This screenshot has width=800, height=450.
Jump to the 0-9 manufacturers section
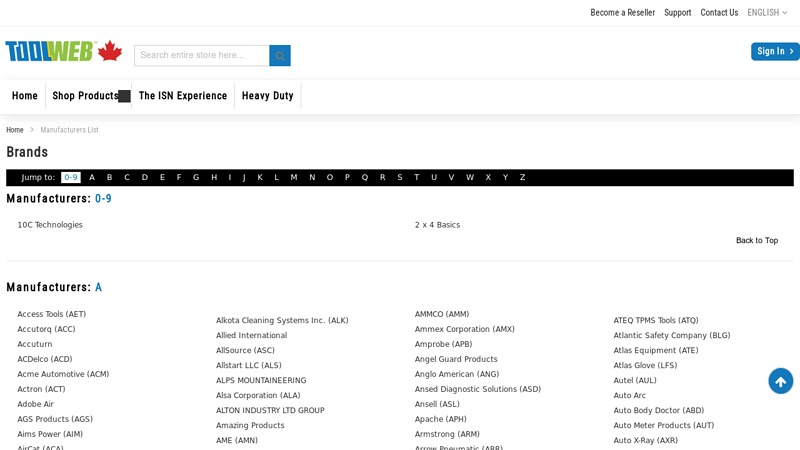pos(71,178)
